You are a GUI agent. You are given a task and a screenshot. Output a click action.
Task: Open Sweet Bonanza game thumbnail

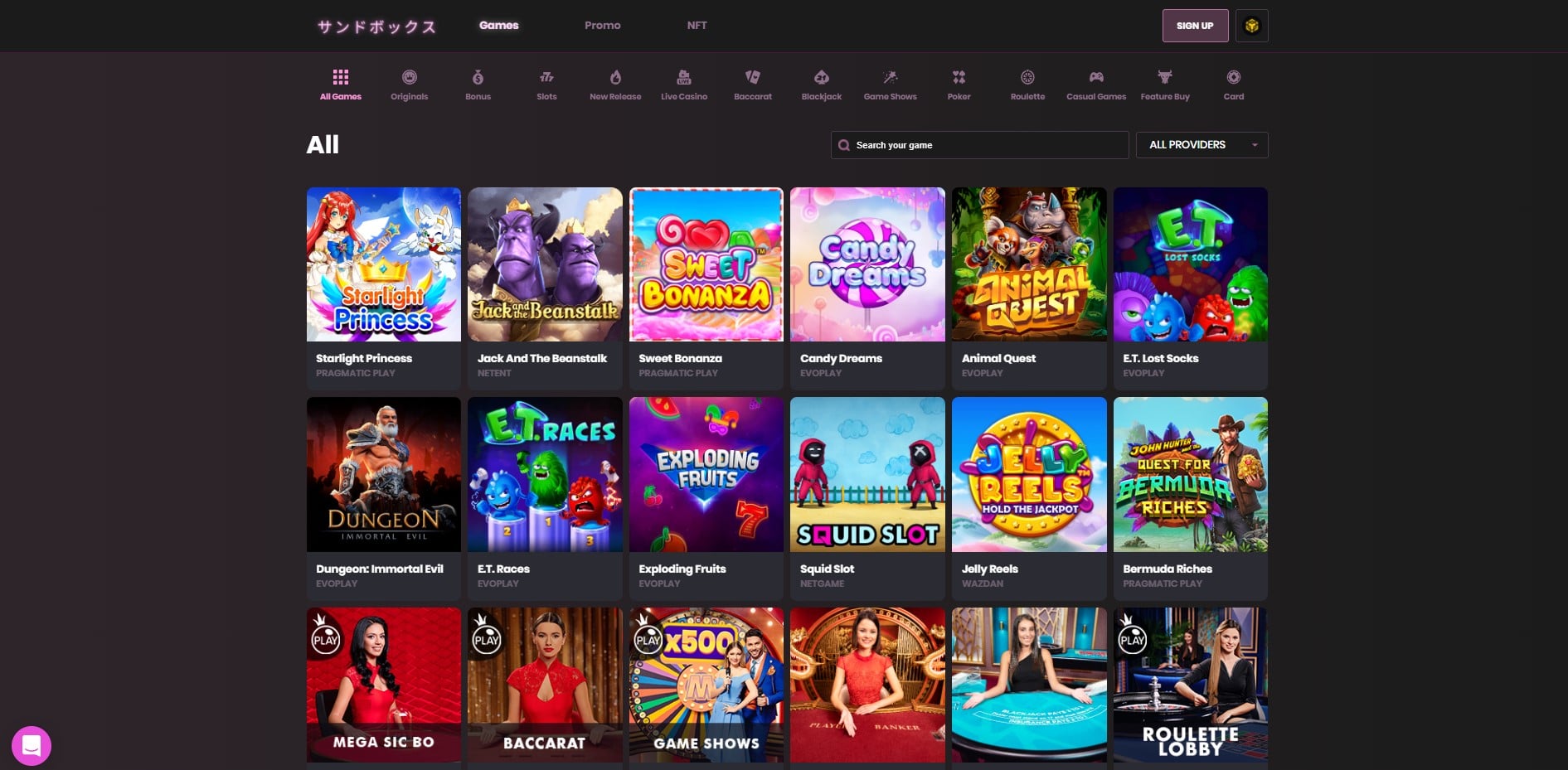click(706, 264)
